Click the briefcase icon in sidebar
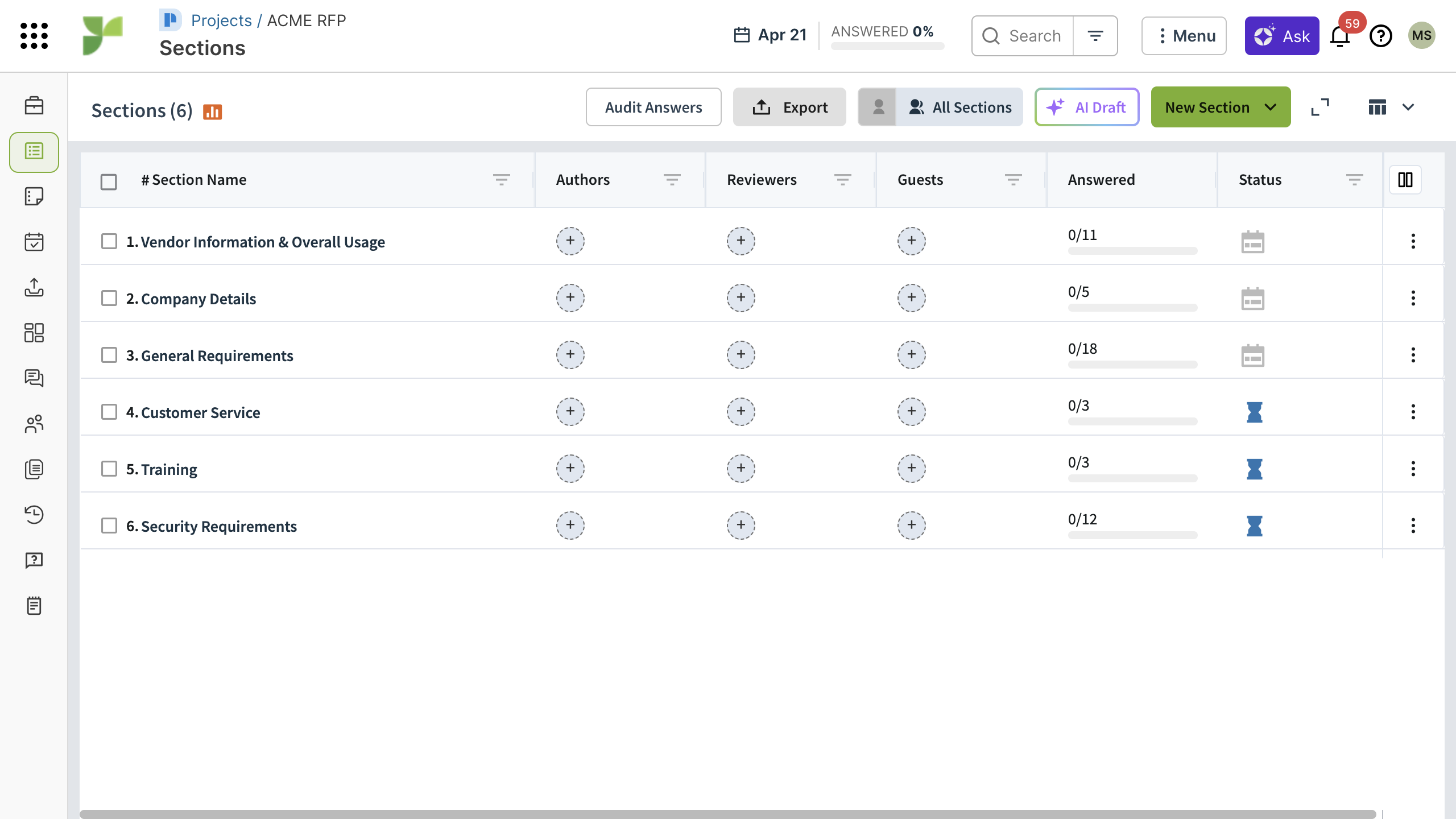The width and height of the screenshot is (1456, 819). [x=34, y=106]
